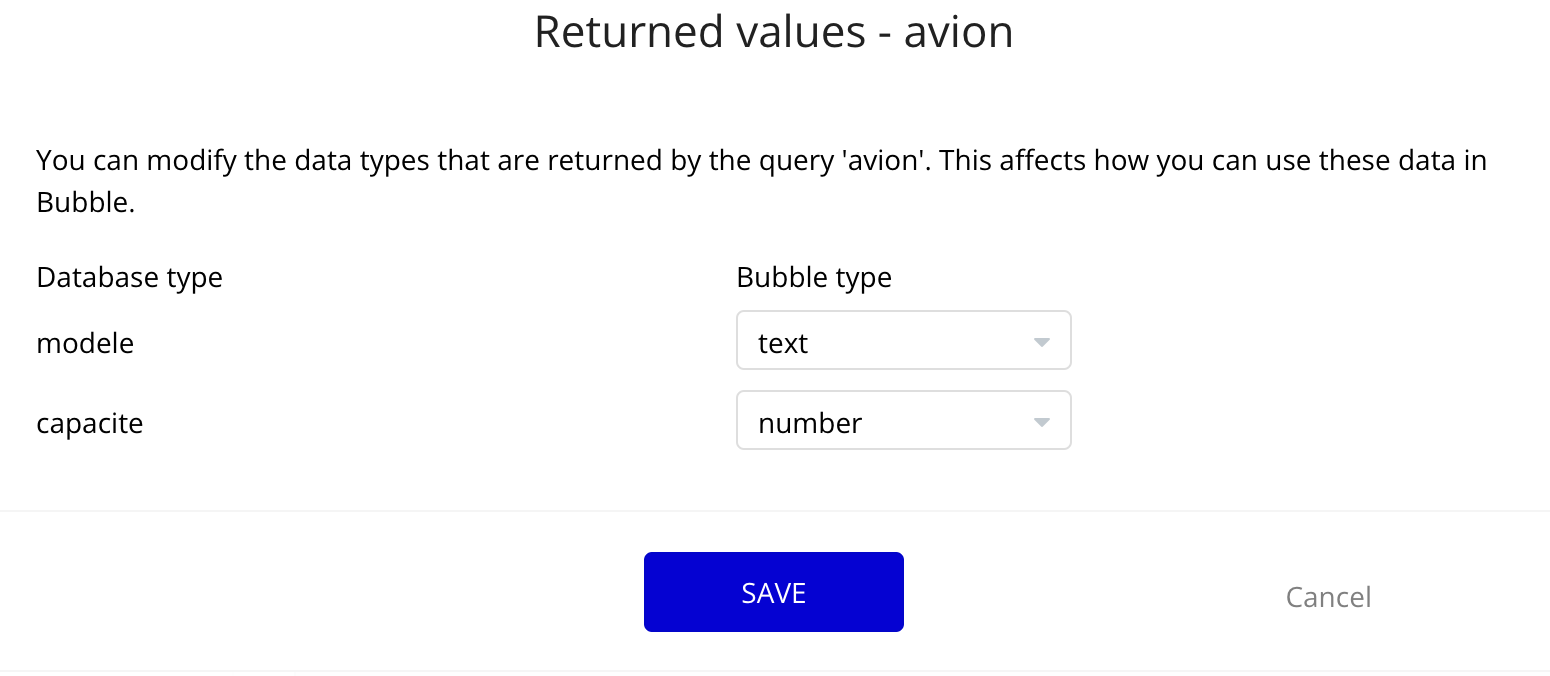Click the 'Returned values - avion' title
This screenshot has width=1550, height=676.
pyautogui.click(x=773, y=32)
